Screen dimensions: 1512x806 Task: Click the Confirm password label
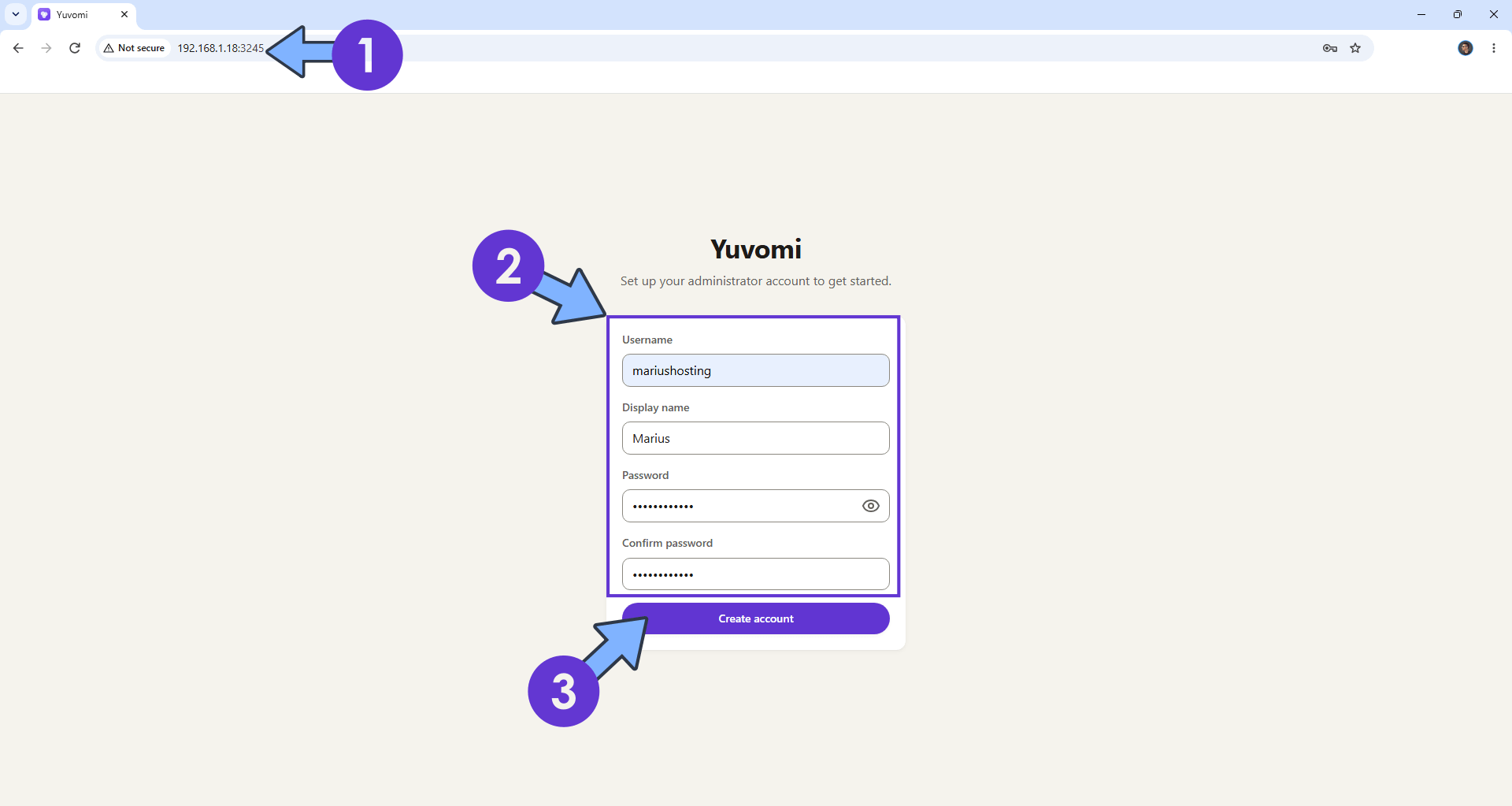(x=668, y=543)
